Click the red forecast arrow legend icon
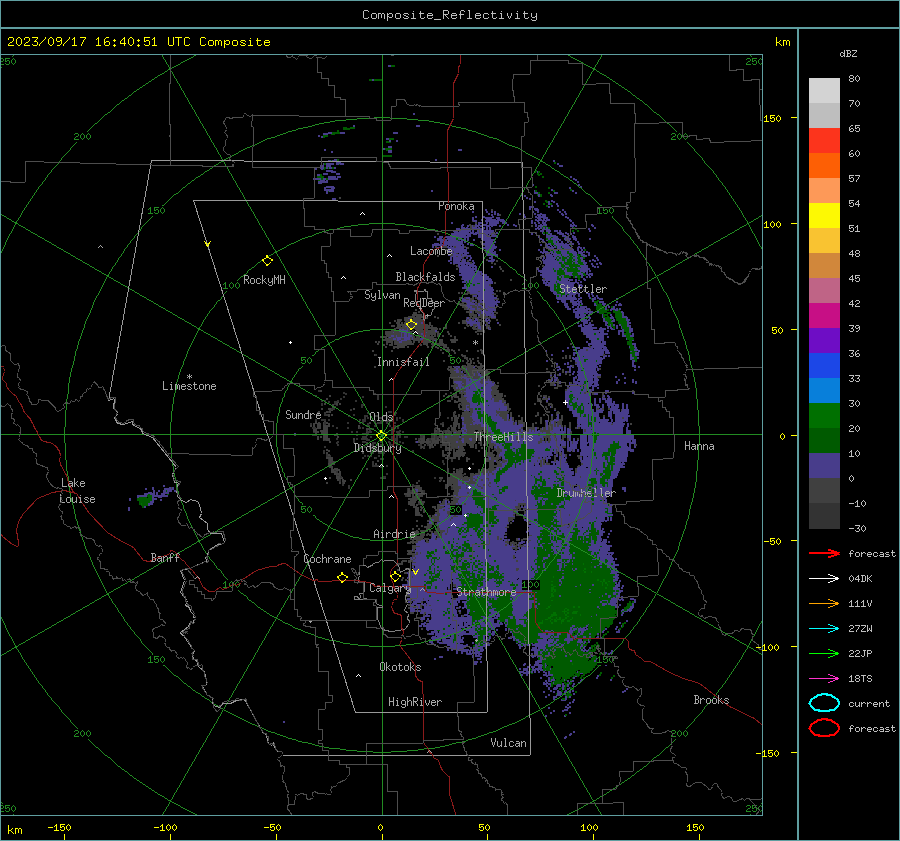Screen dimensions: 900x841 tap(824, 553)
